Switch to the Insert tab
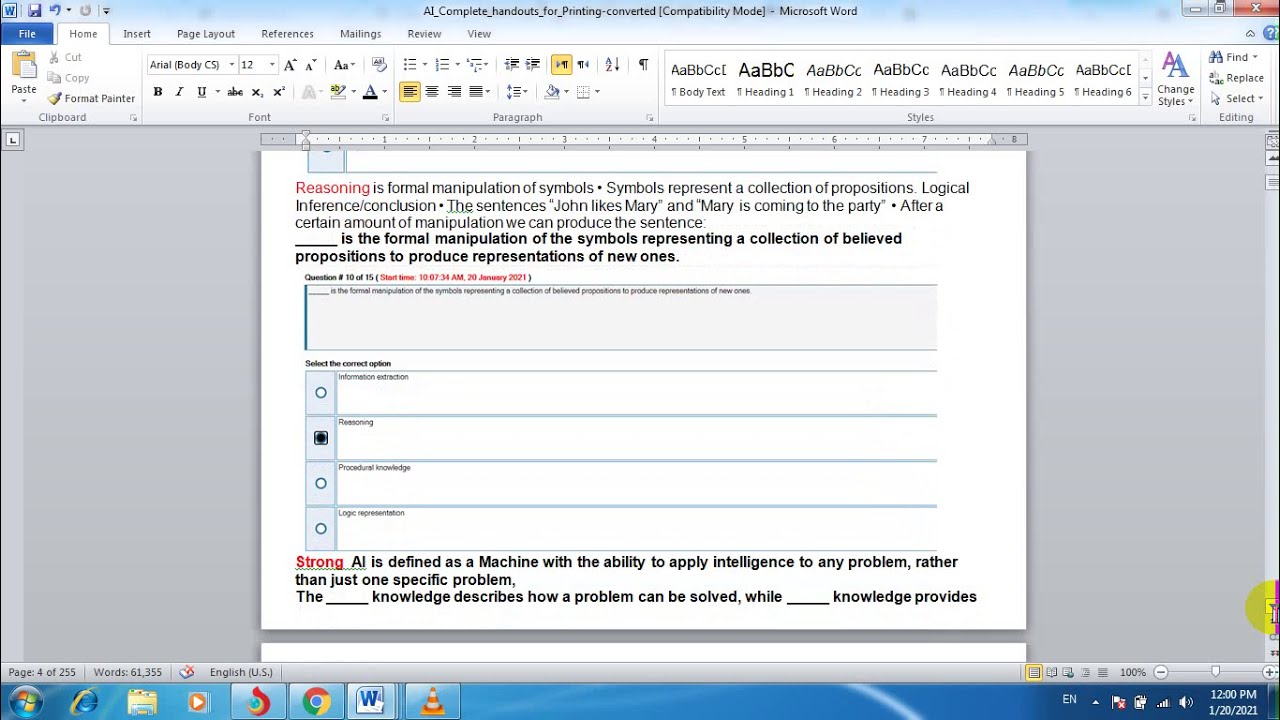1280x720 pixels. [137, 33]
